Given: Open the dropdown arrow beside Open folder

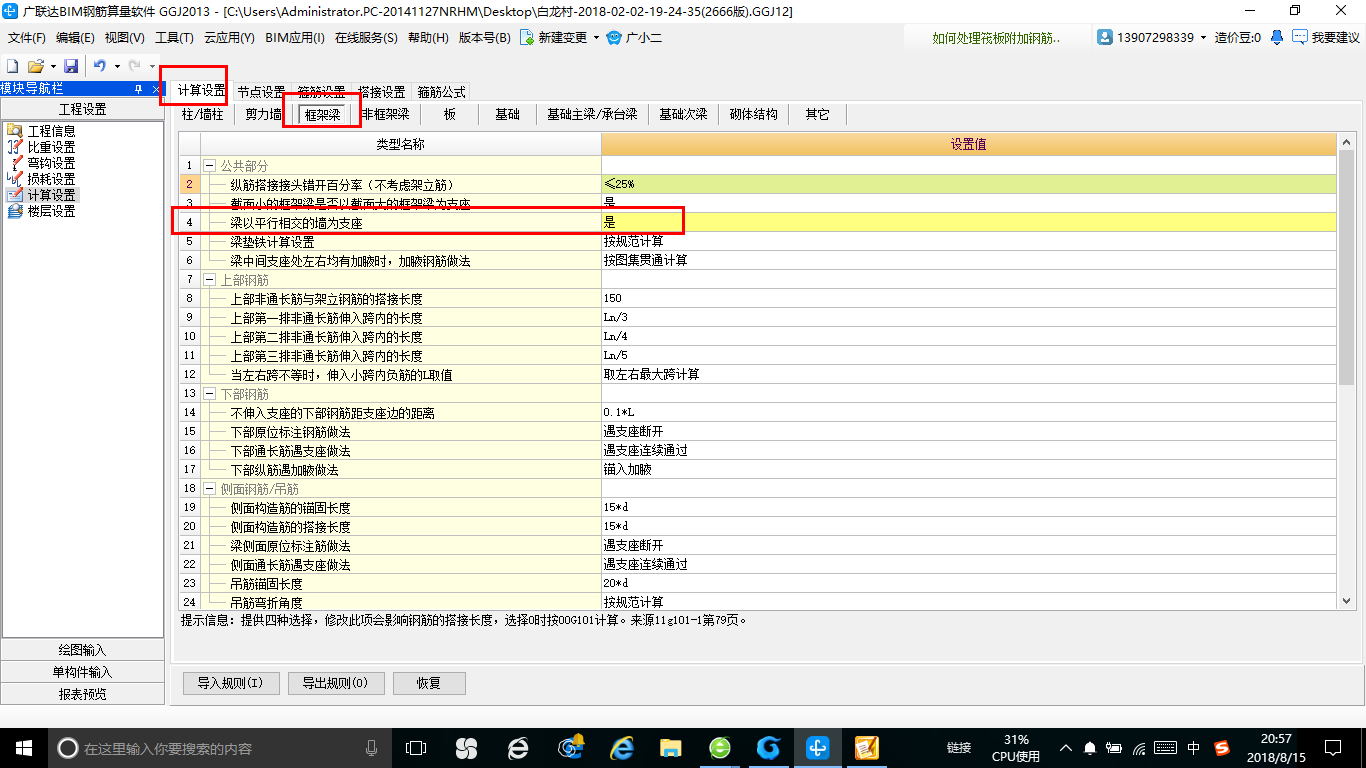Looking at the screenshot, I should coord(53,66).
